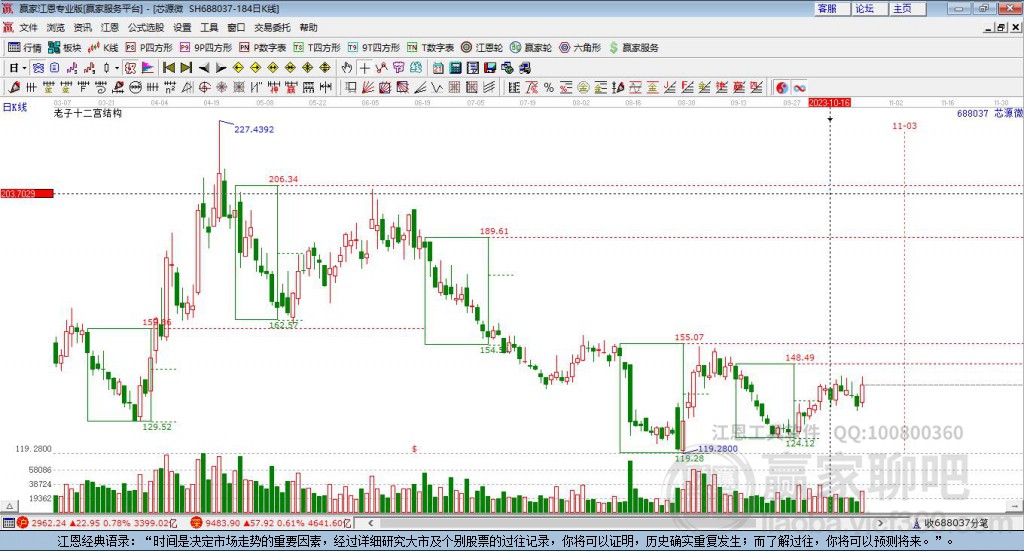The width and height of the screenshot is (1024, 551).
Task: Open the 江恩 menu
Action: (x=110, y=27)
